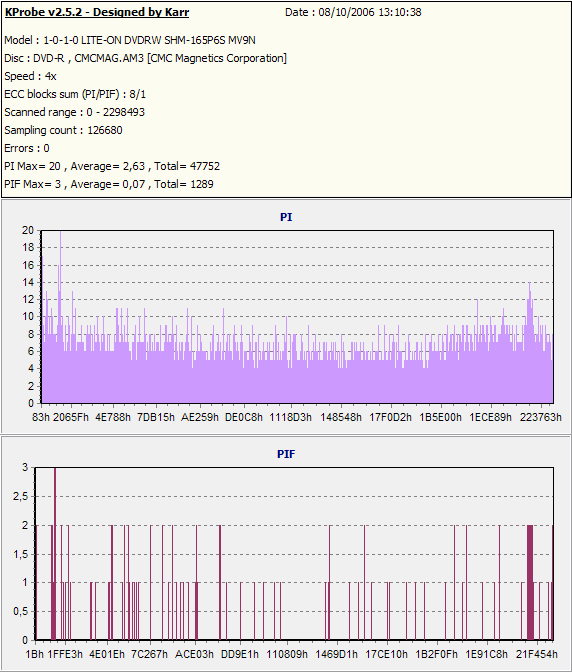Click the 20 label on PI y-axis
The width and height of the screenshot is (572, 672).
pos(28,230)
